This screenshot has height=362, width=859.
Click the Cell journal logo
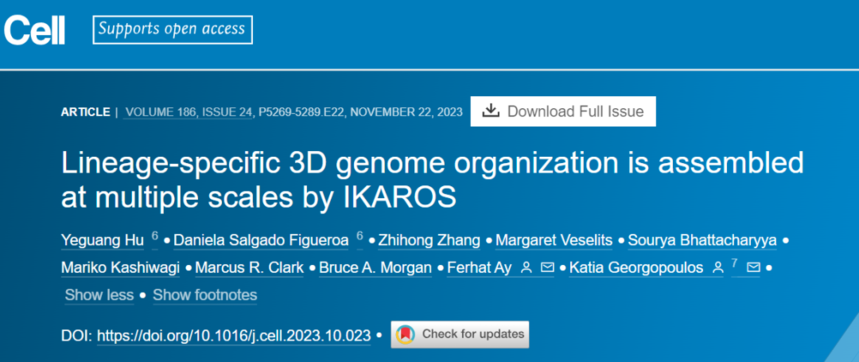34,30
